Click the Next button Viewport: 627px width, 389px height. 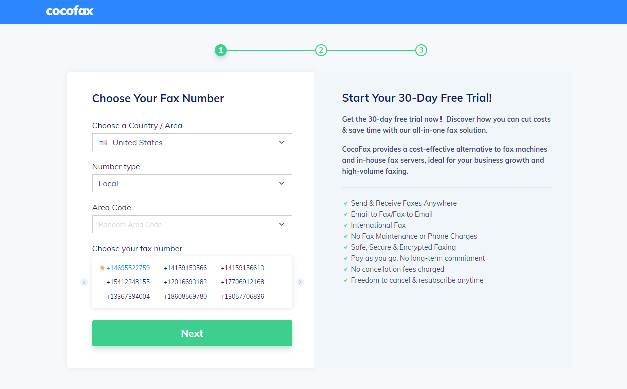point(192,333)
